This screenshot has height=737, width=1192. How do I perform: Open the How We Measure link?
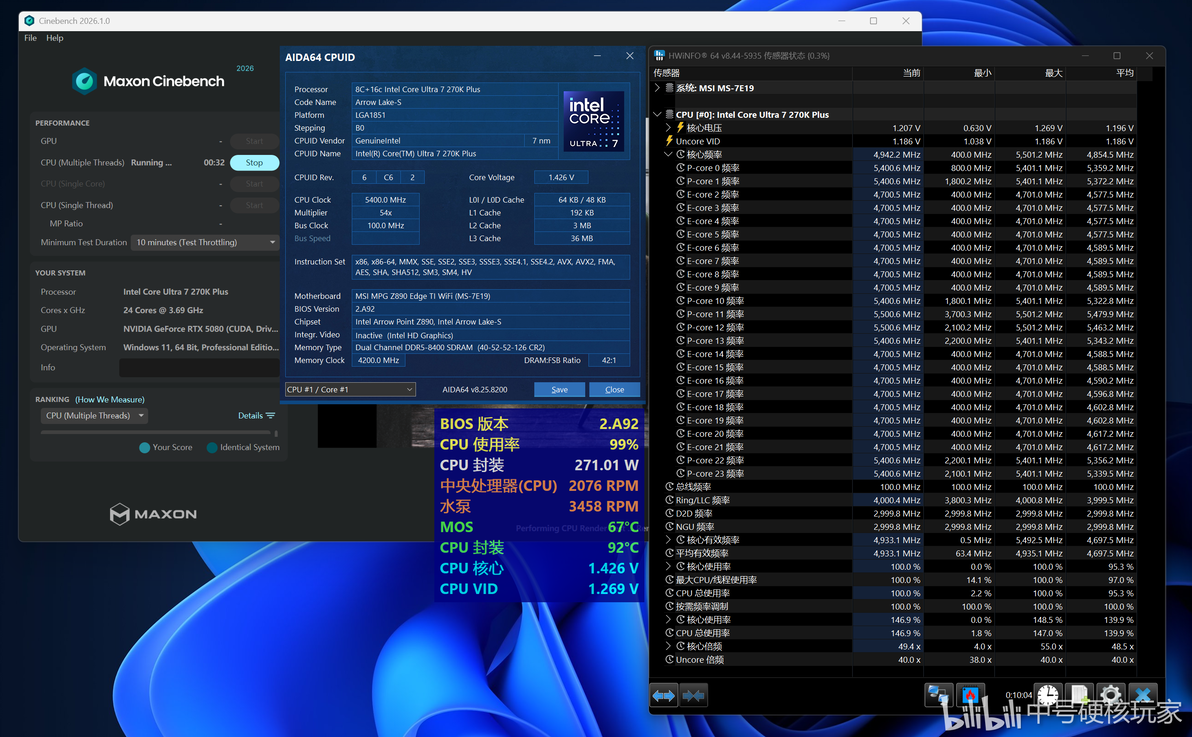tap(109, 399)
